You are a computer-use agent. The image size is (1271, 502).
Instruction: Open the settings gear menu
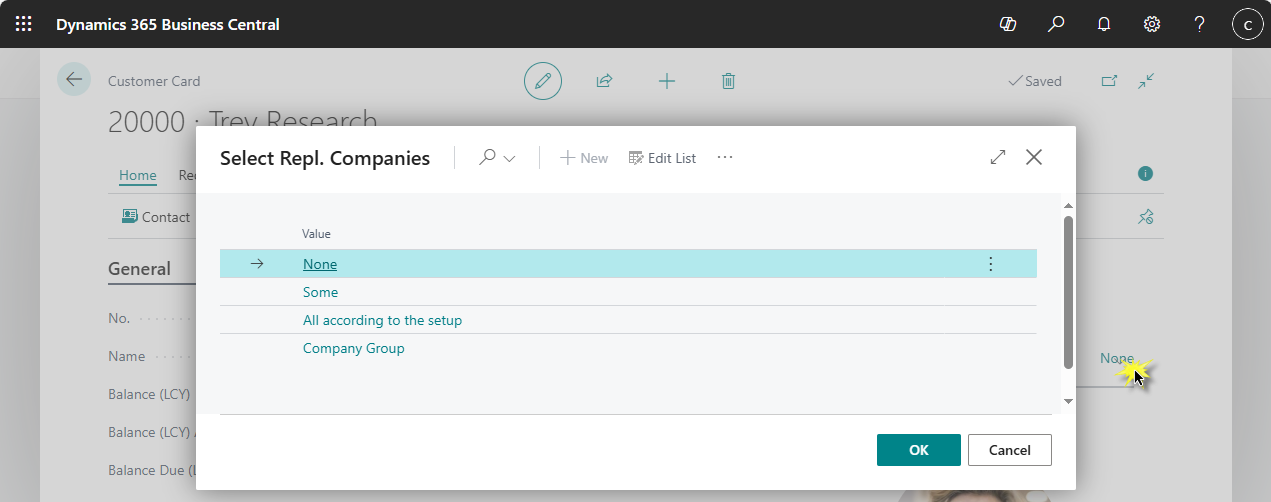point(1152,24)
